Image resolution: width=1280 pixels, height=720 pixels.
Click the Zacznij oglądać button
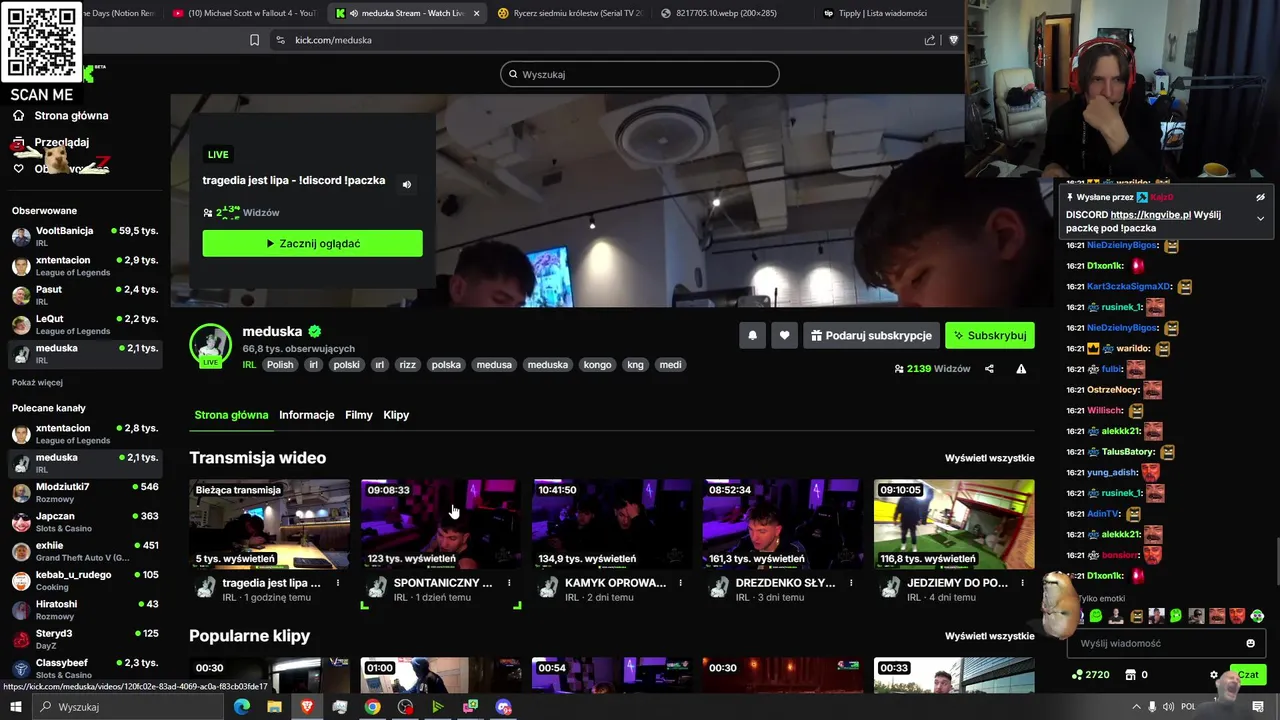pos(312,243)
